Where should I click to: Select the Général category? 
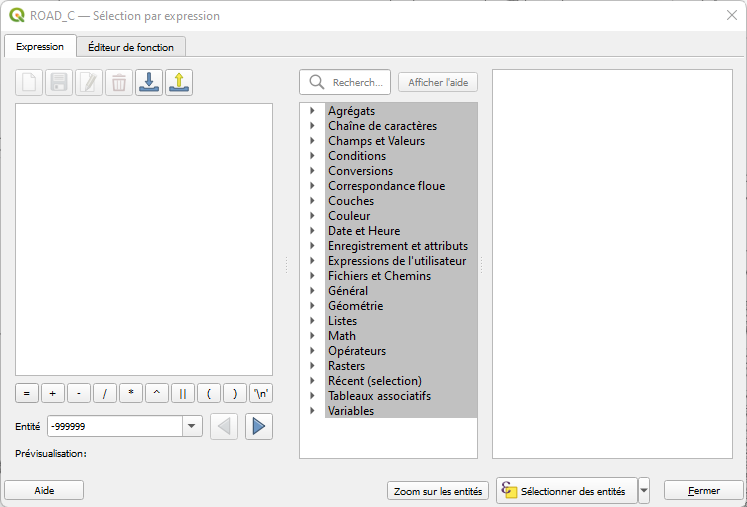coord(348,291)
